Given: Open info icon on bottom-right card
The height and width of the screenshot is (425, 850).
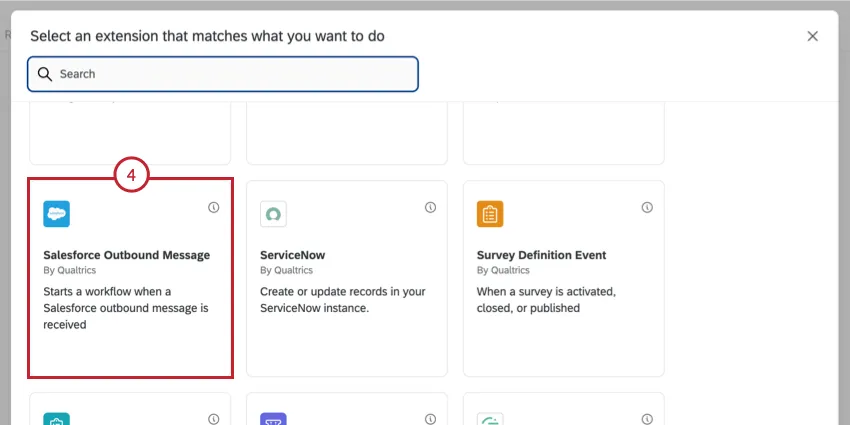Looking at the screenshot, I should pyautogui.click(x=647, y=419).
